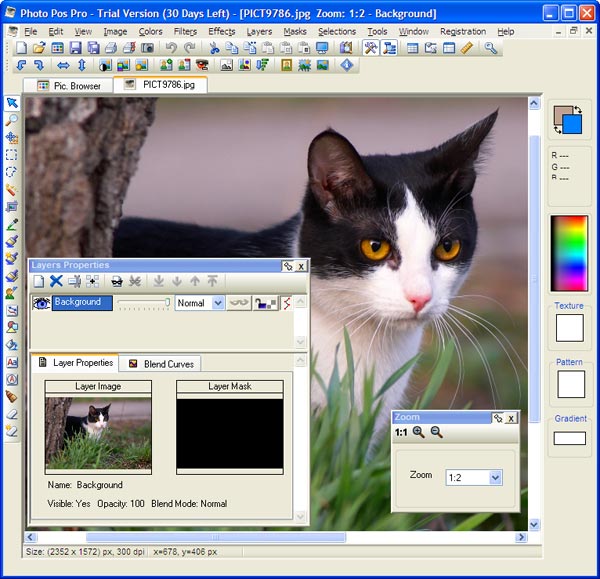Click the Texture swatch box
Screen dimensions: 600x579
(570, 327)
